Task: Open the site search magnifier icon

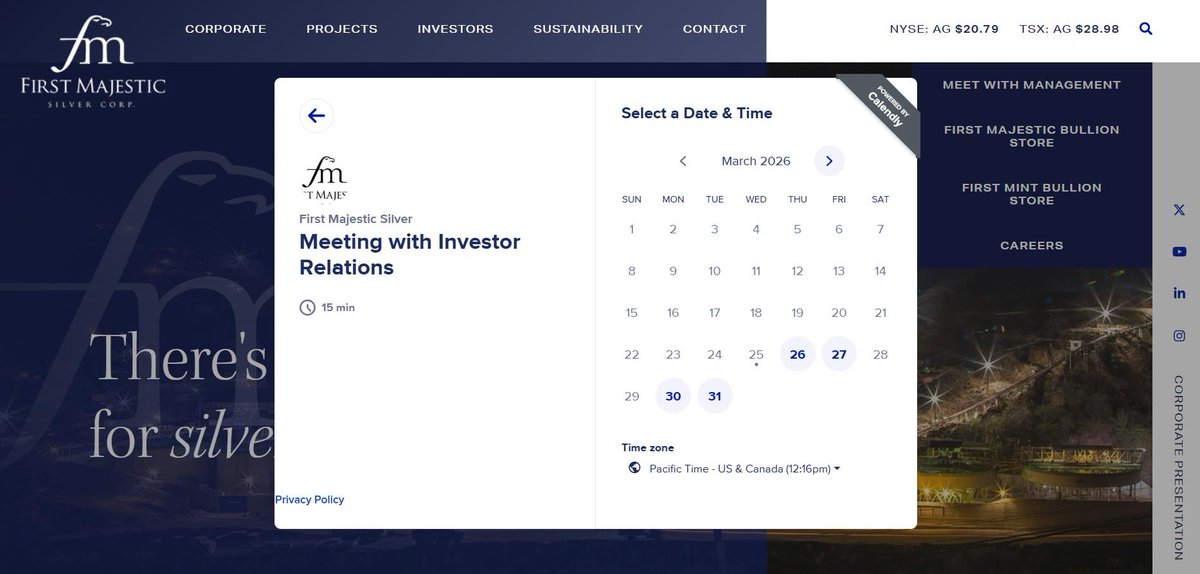Action: 1146,29
